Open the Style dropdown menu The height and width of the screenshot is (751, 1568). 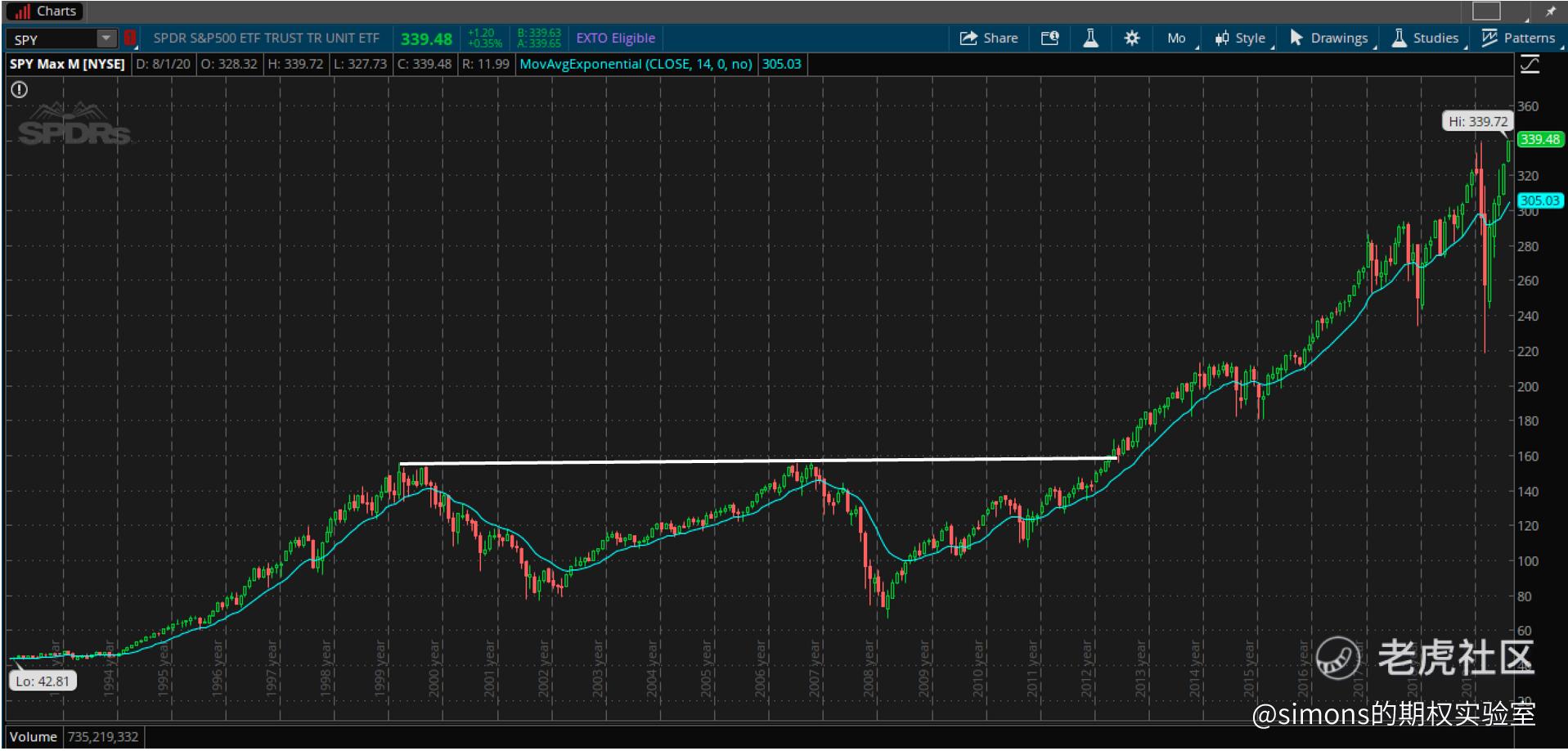[1240, 38]
